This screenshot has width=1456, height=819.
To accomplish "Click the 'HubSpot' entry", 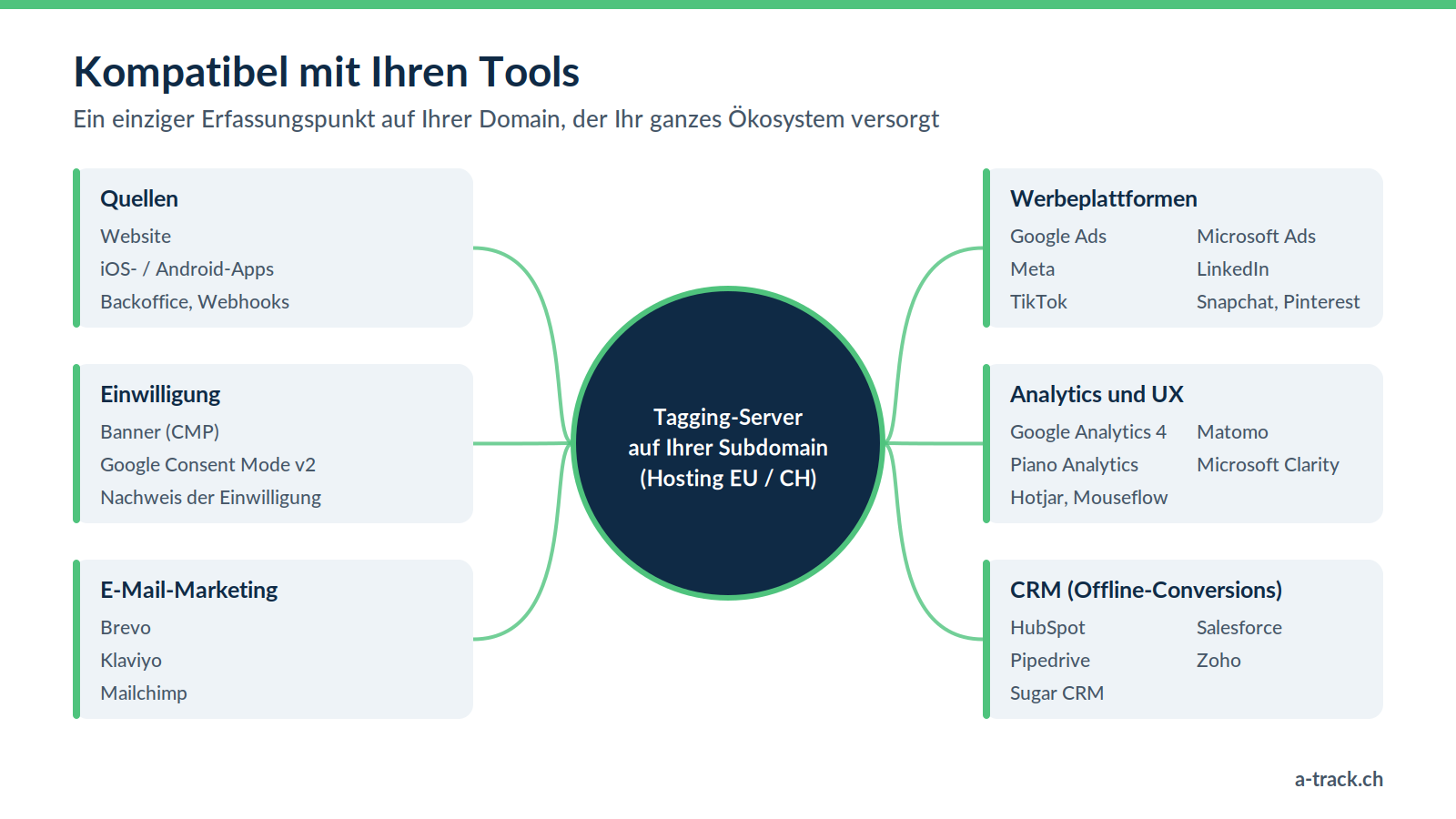I will pos(1047,627).
